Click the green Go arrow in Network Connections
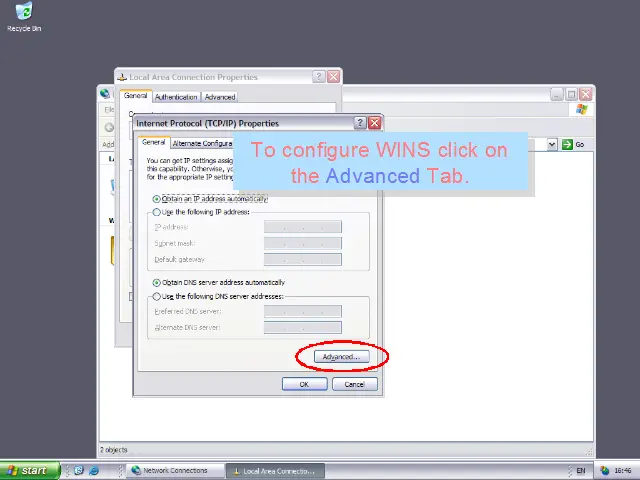 point(567,144)
